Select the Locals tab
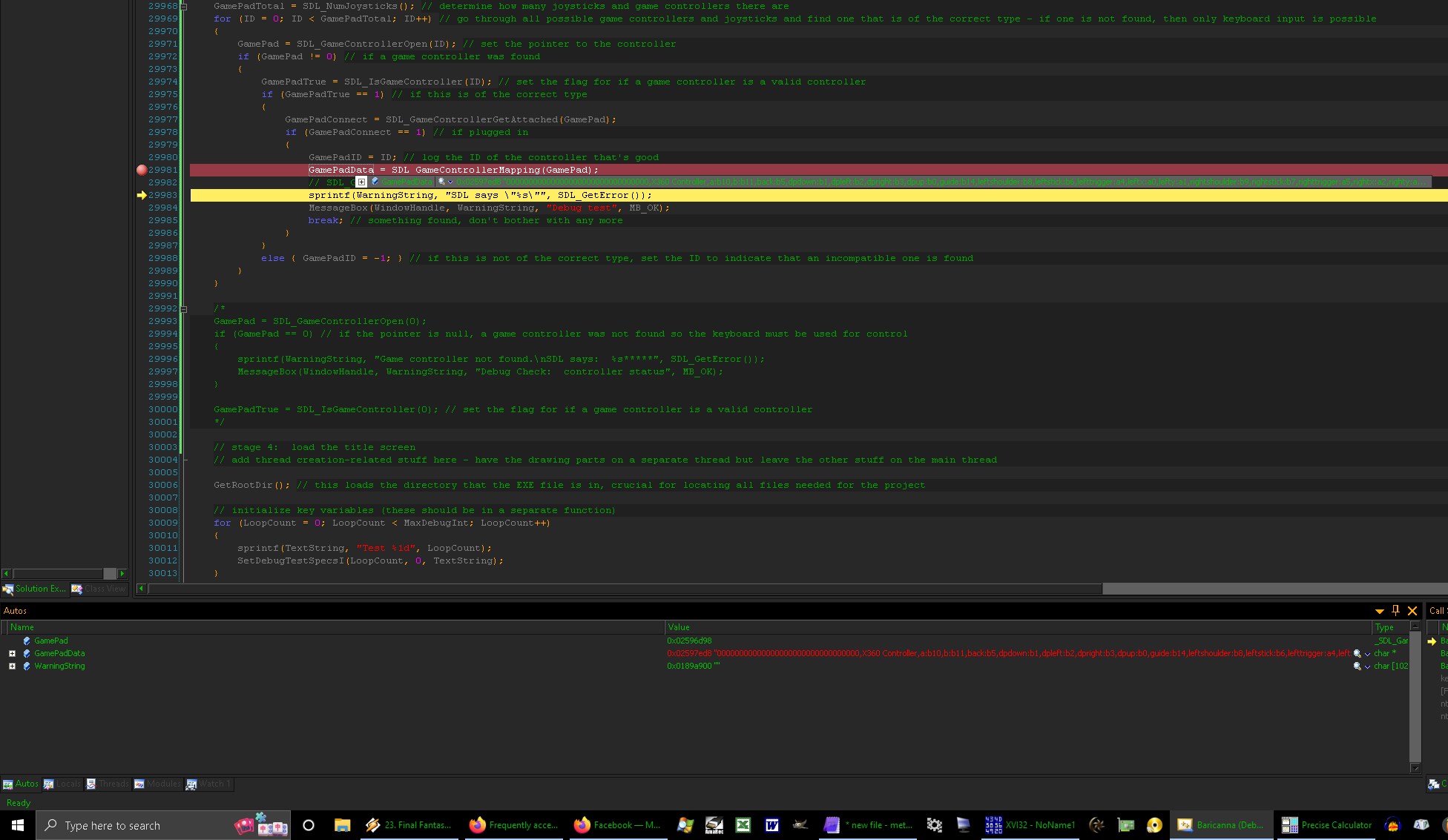 62,784
